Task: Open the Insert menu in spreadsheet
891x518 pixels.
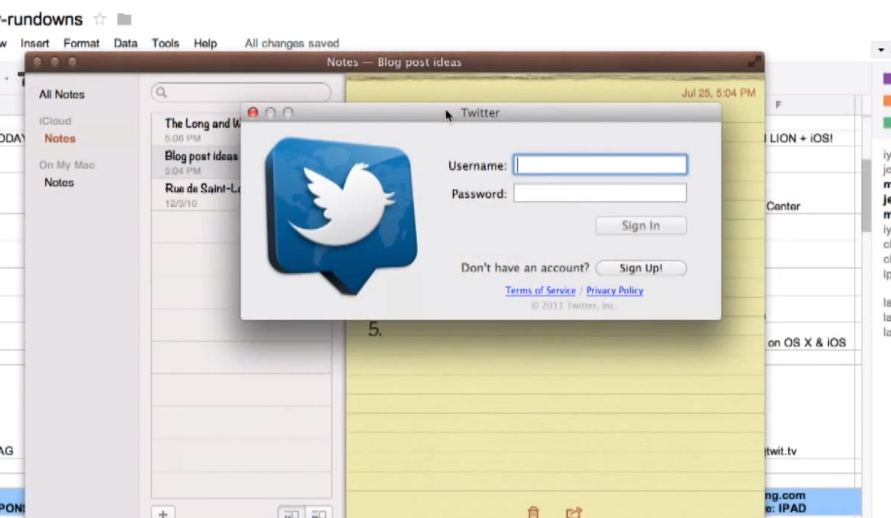Action: [35, 43]
